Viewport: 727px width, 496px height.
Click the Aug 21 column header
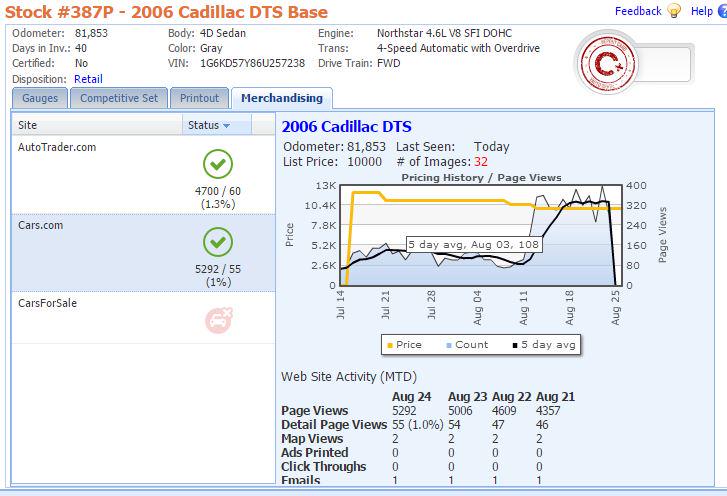coord(555,397)
